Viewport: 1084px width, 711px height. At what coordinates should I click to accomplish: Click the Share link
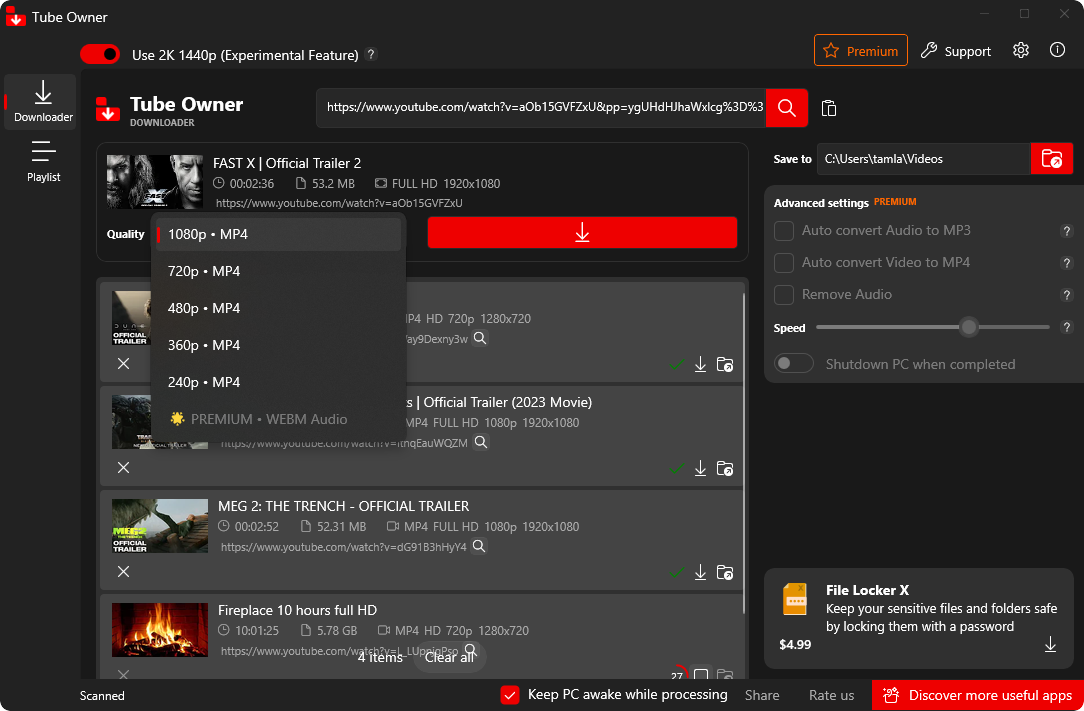pyautogui.click(x=762, y=695)
